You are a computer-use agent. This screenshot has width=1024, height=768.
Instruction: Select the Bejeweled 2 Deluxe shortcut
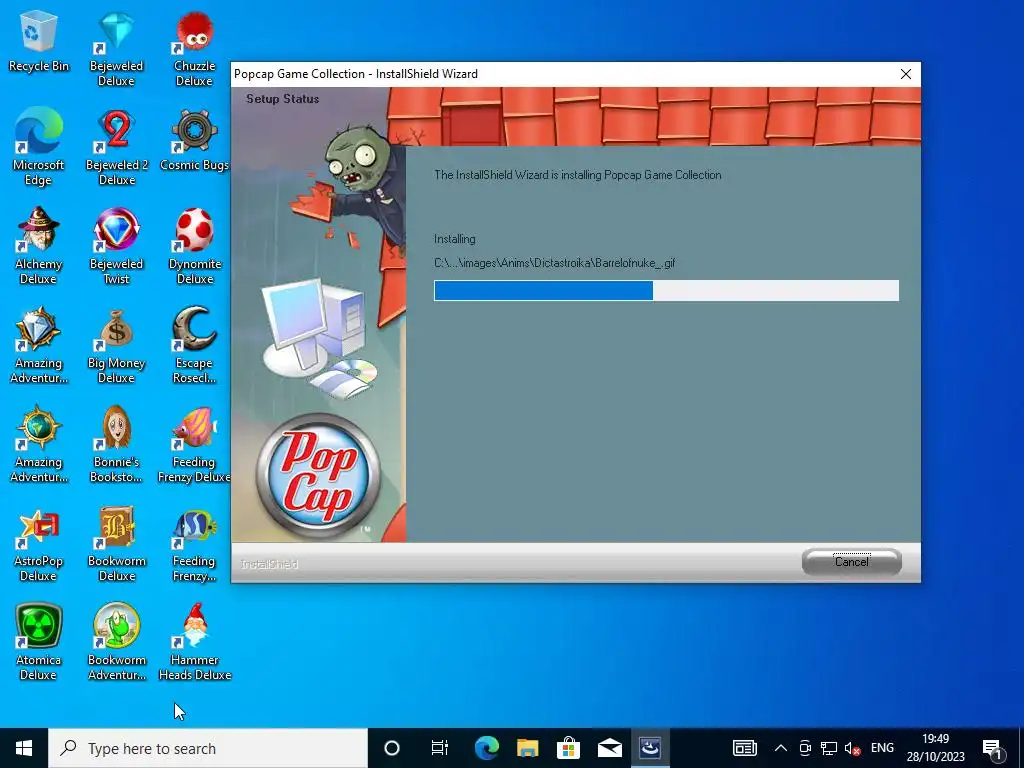tap(117, 148)
